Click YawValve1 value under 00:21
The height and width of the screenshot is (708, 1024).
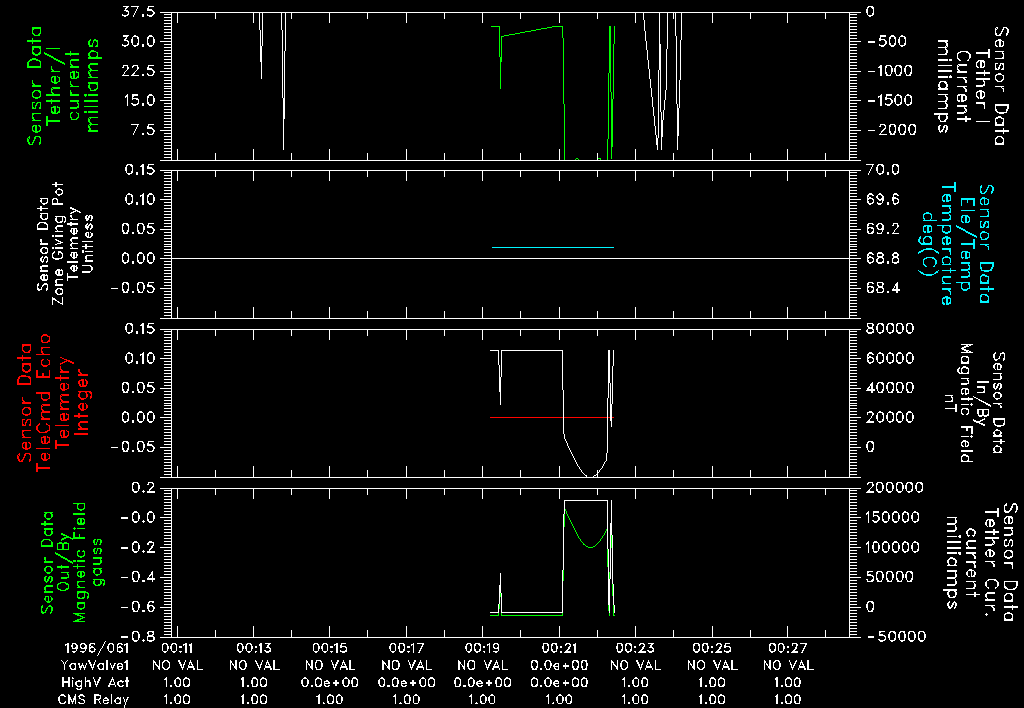pos(558,665)
